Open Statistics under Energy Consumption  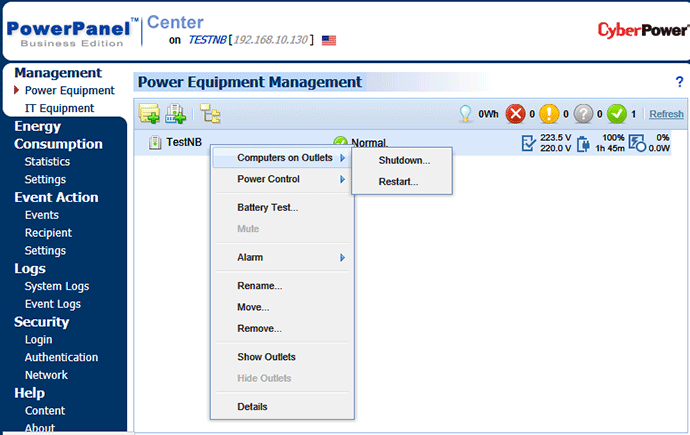pos(47,162)
